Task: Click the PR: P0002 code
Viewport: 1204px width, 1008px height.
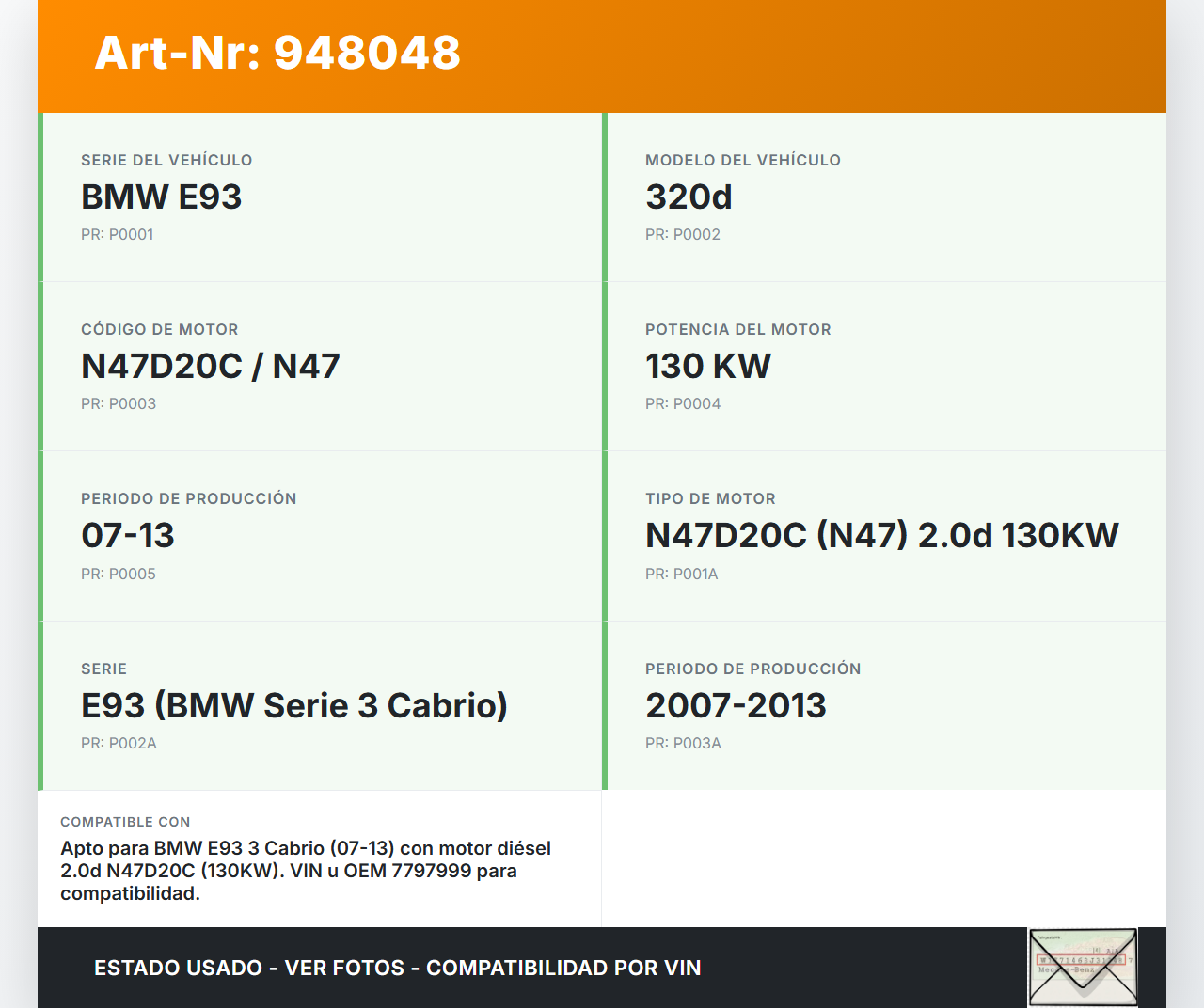Action: 682,235
